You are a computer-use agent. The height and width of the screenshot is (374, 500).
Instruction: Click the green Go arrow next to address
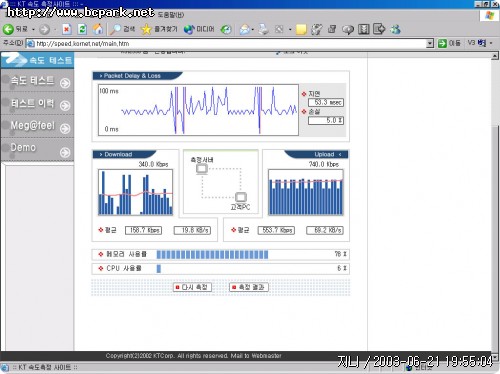click(442, 43)
